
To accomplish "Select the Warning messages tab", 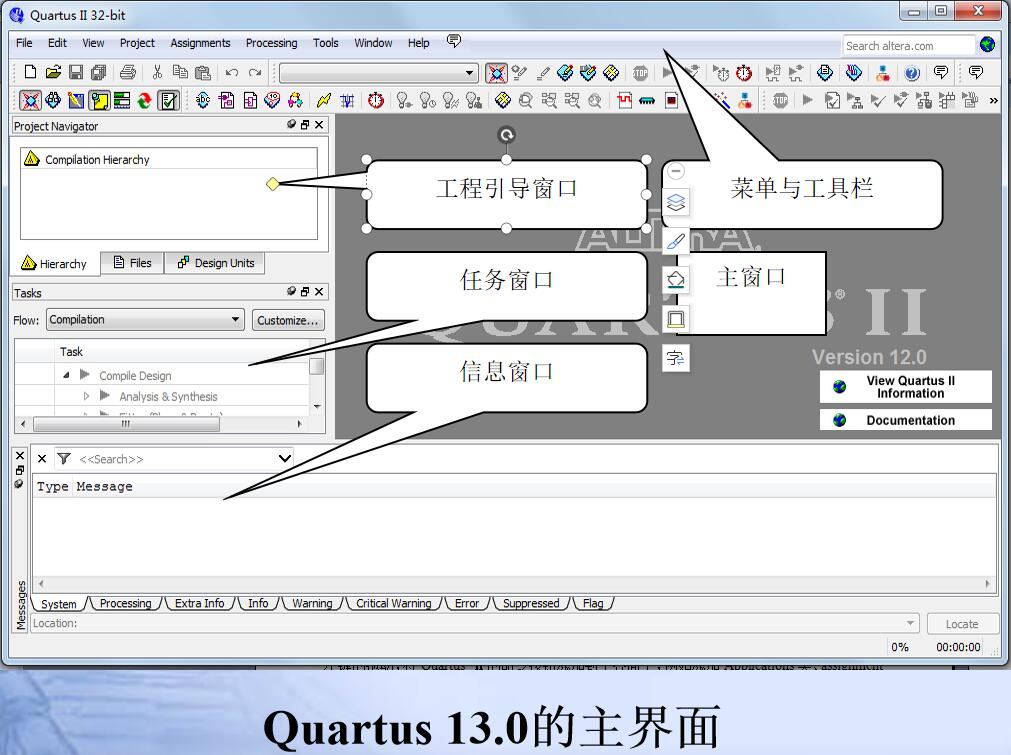I will (313, 603).
